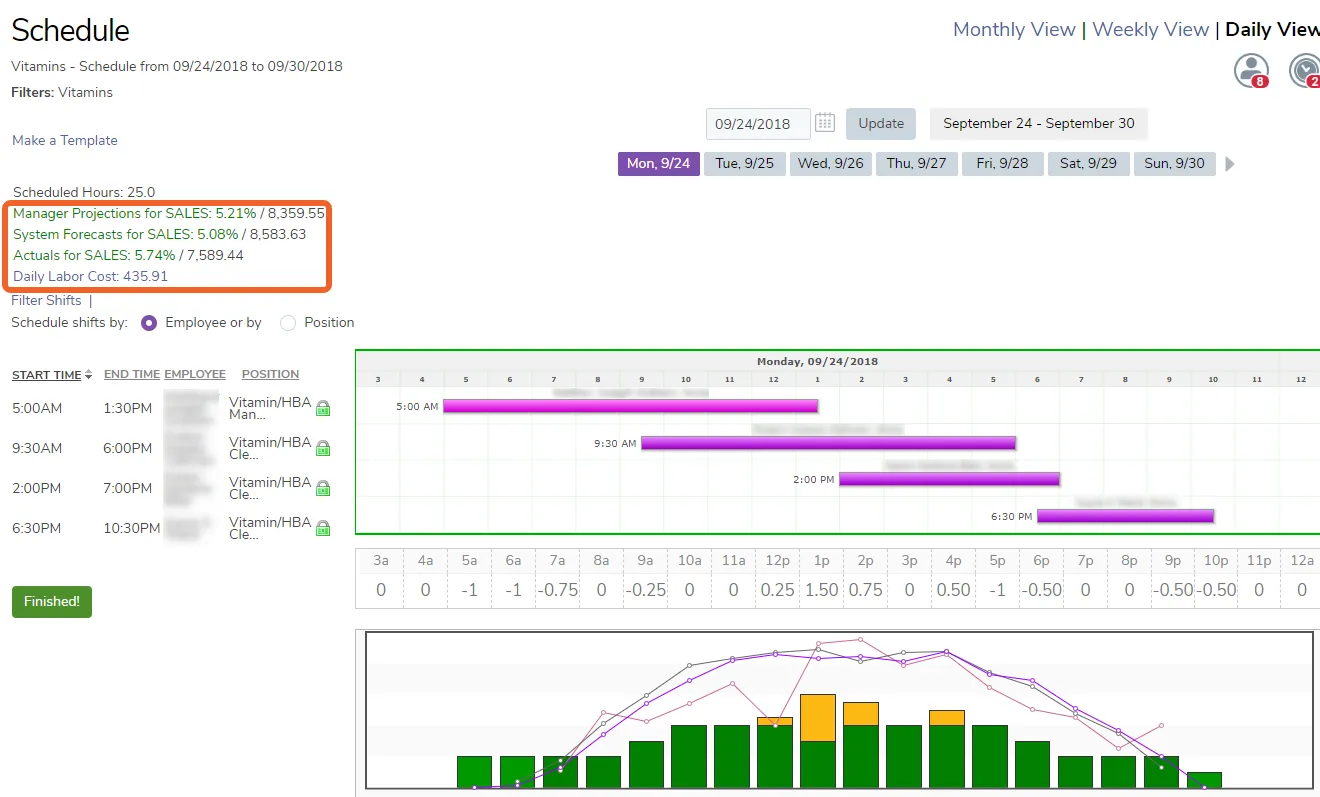
Task: Select the Position radio button
Action: [x=288, y=323]
